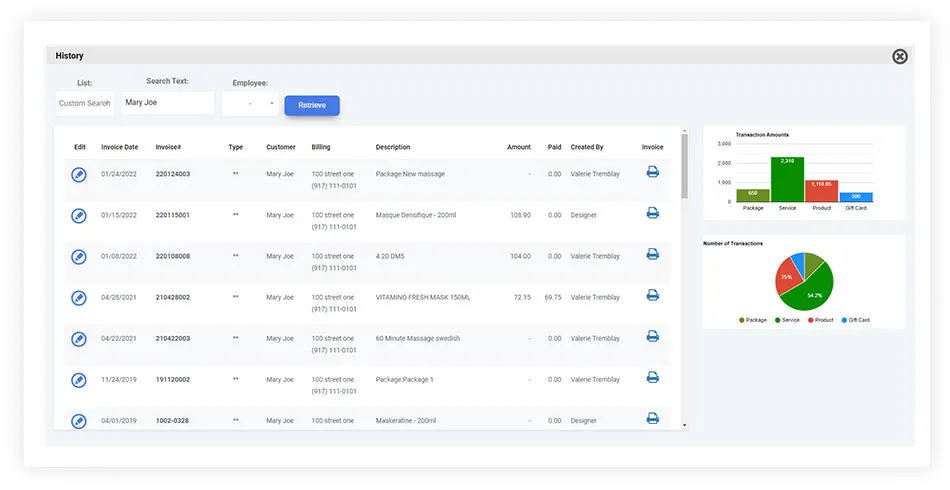Click description Package:Package 1
The width and height of the screenshot is (950, 490).
click(x=404, y=380)
